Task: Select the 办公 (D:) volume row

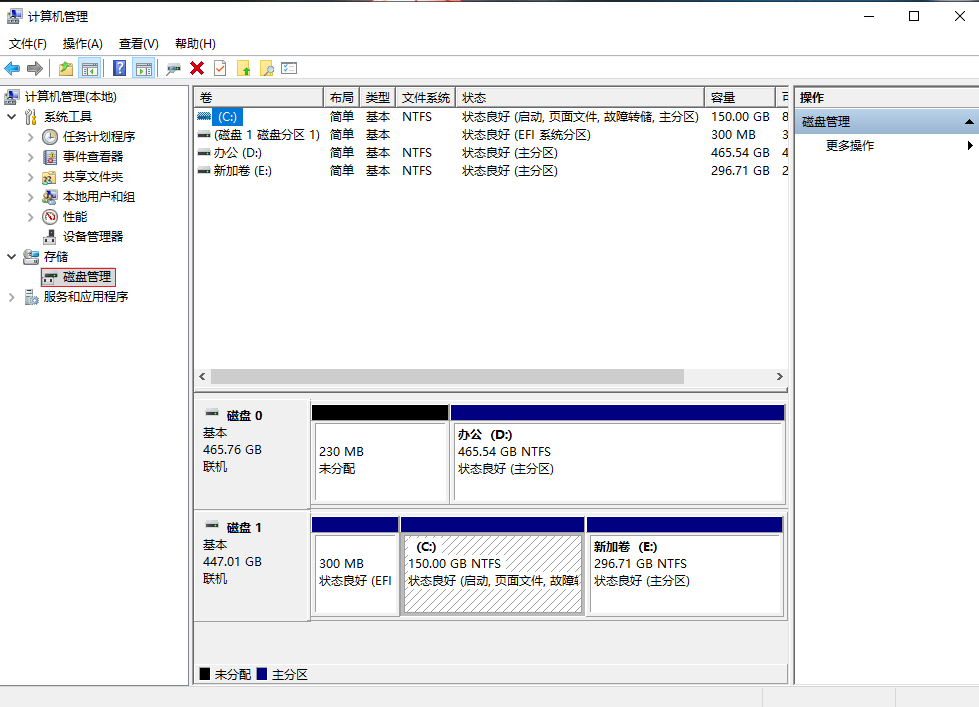Action: coord(237,153)
